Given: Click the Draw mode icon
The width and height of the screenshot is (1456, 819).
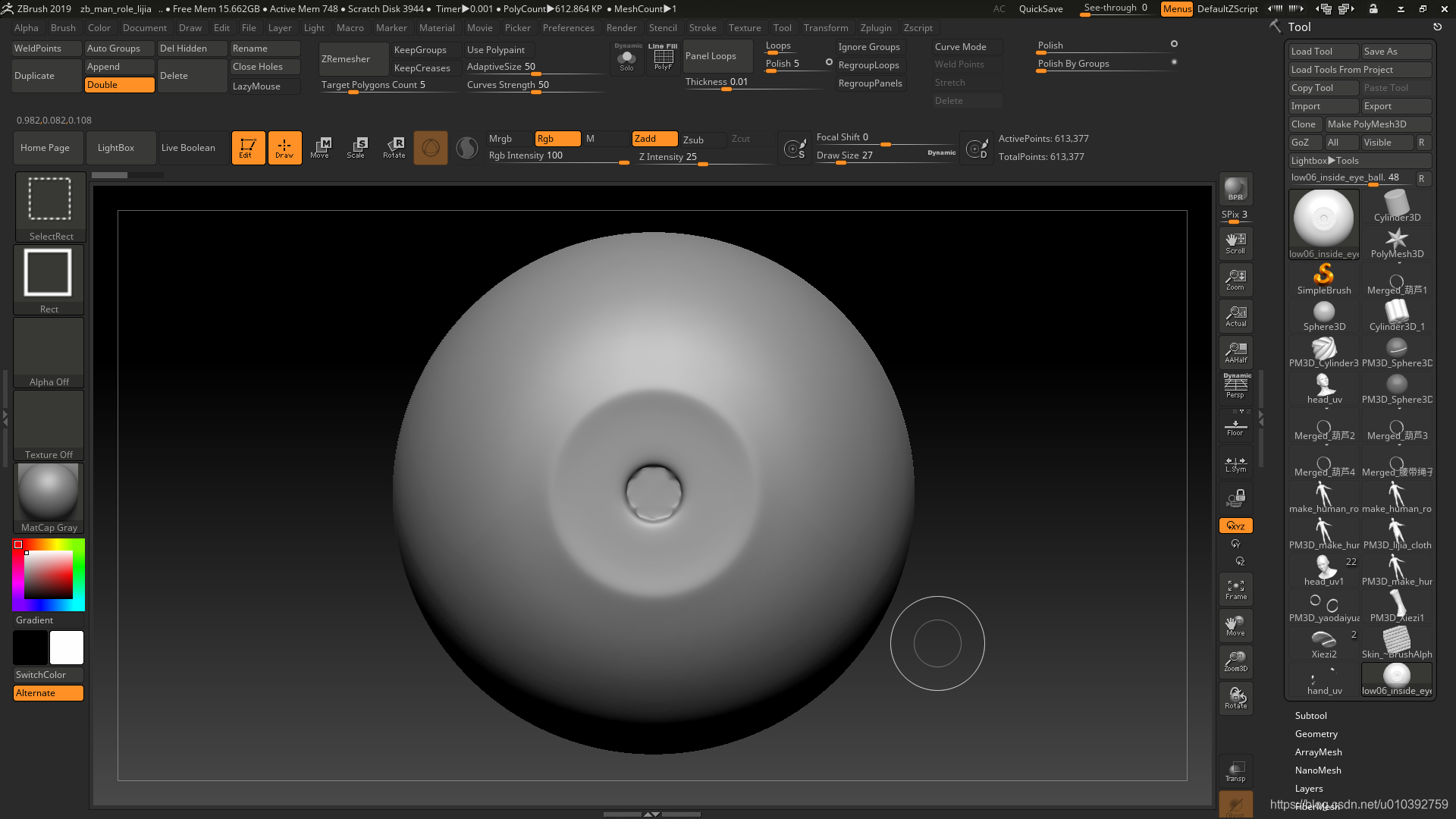Looking at the screenshot, I should tap(284, 148).
